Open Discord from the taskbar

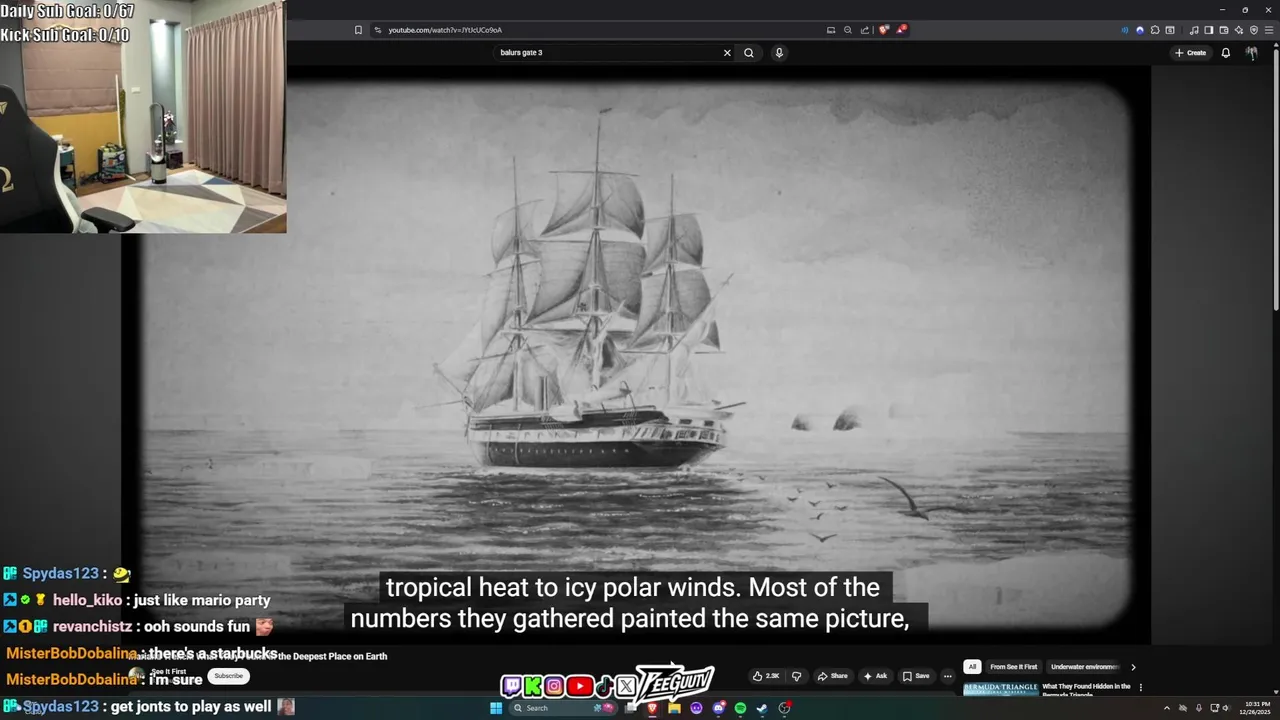(x=718, y=708)
